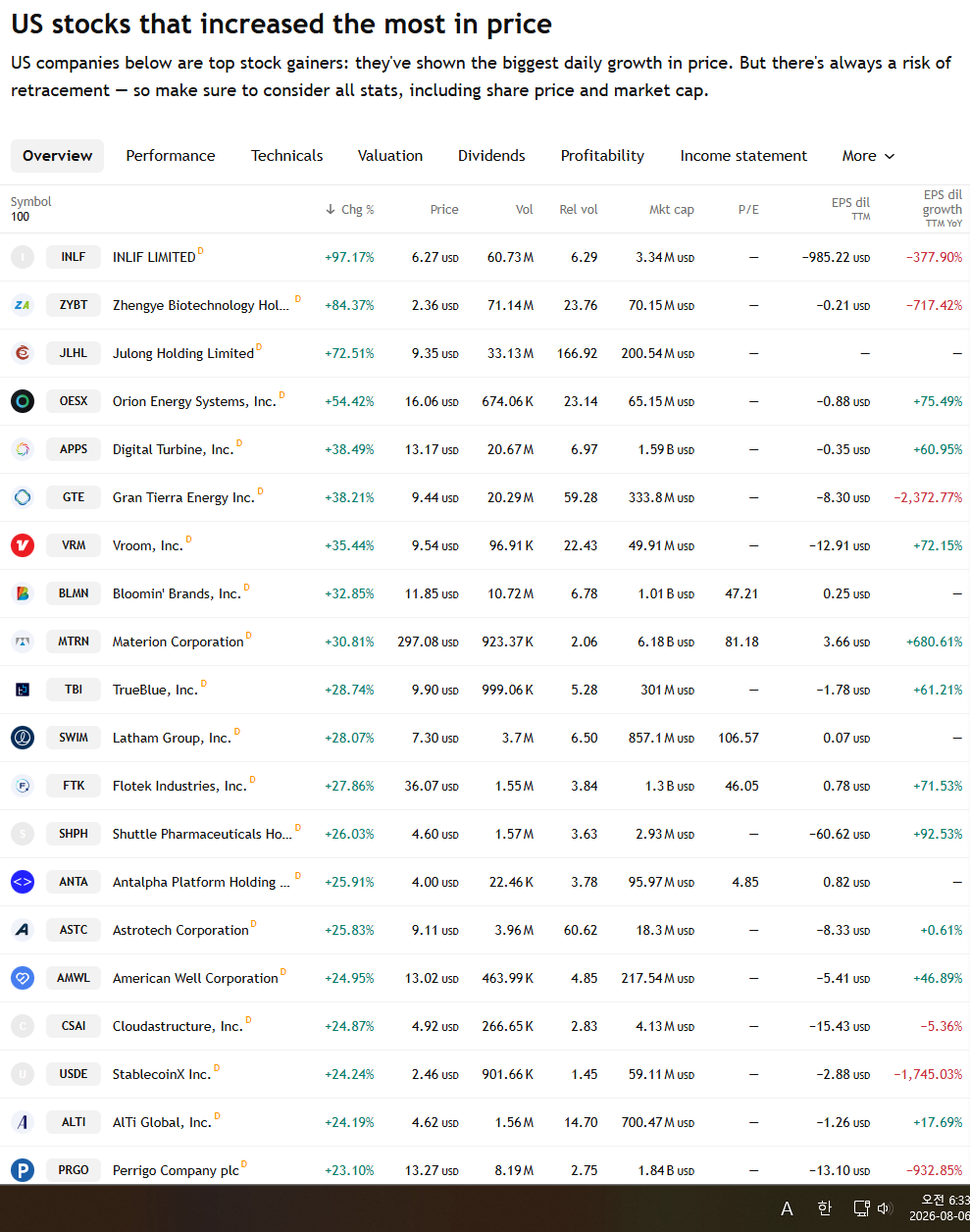
Task: Open the Orion Energy Systems, Inc. link
Action: 194,402
